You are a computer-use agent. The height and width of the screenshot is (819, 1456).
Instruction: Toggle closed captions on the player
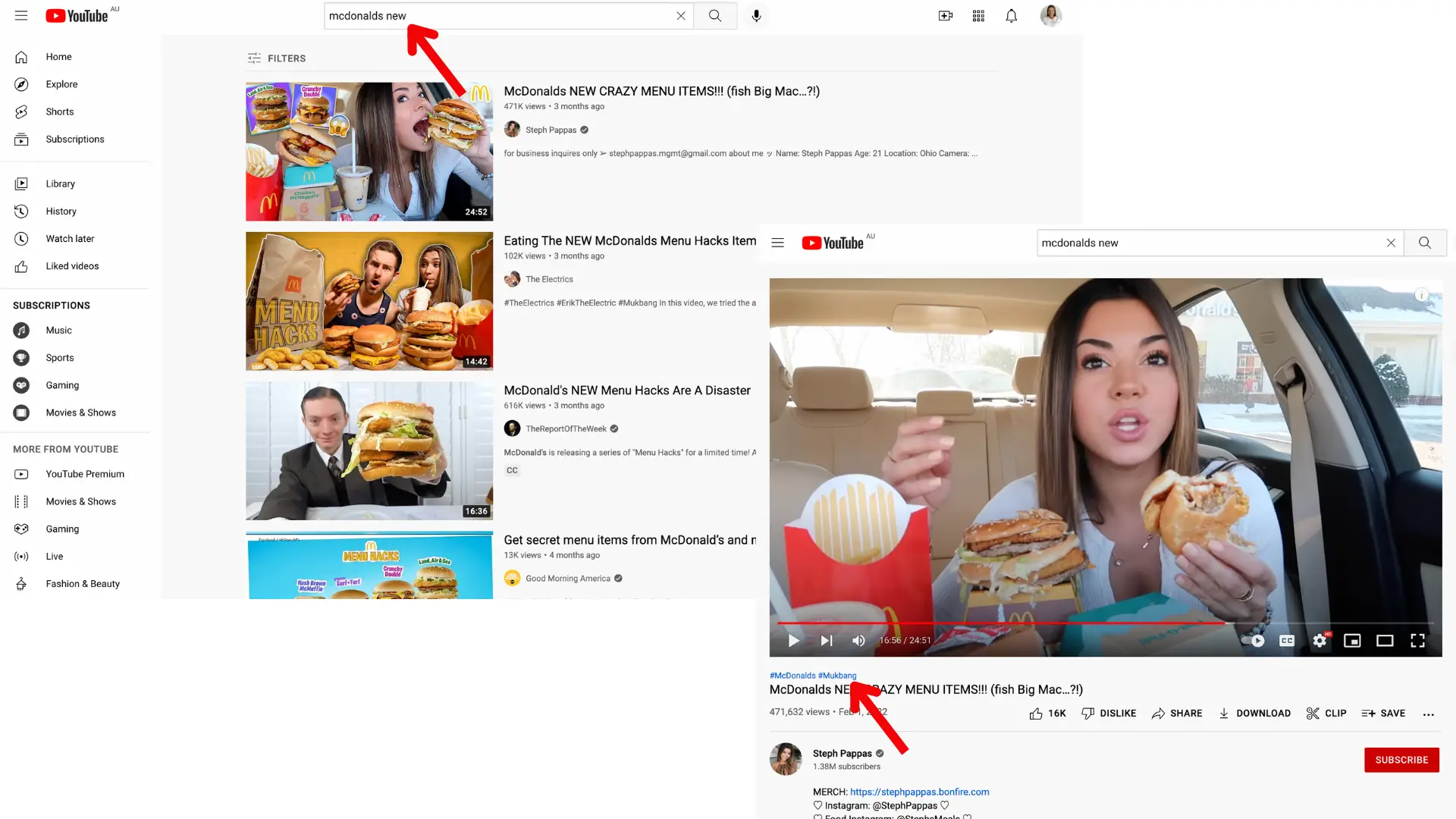[1287, 641]
